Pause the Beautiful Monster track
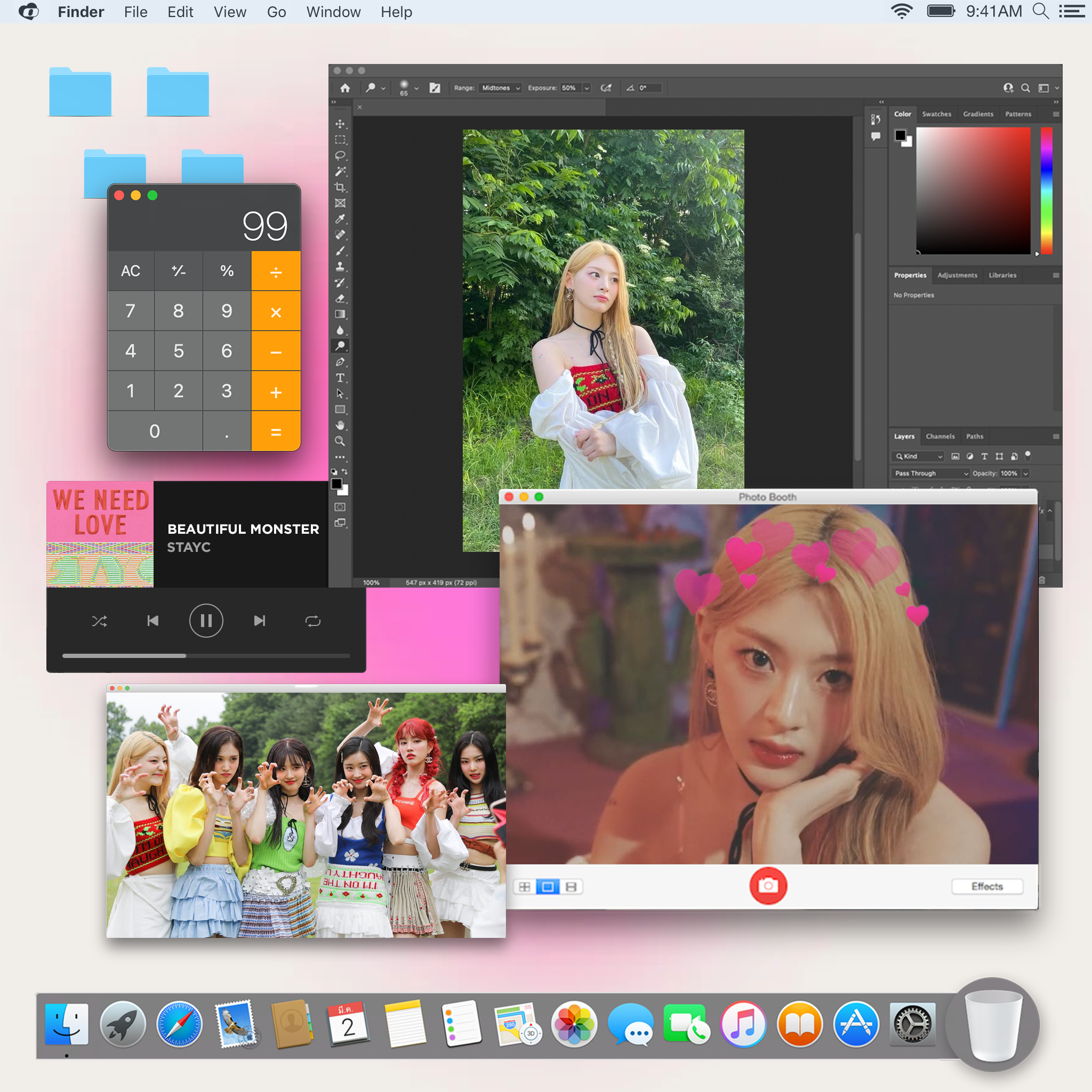The height and width of the screenshot is (1092, 1092). (206, 621)
